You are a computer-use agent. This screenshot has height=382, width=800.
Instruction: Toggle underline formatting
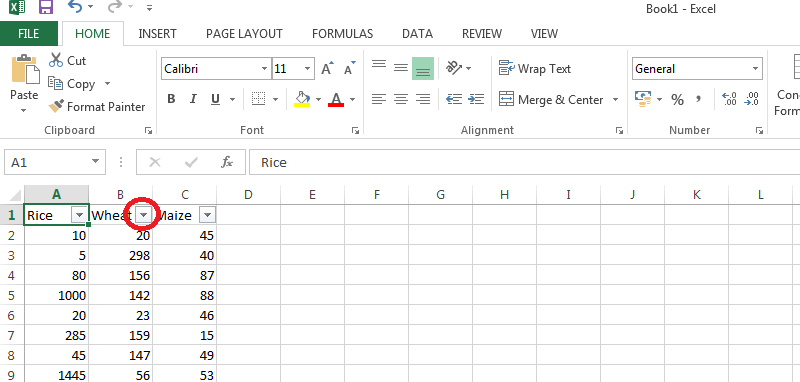click(215, 99)
